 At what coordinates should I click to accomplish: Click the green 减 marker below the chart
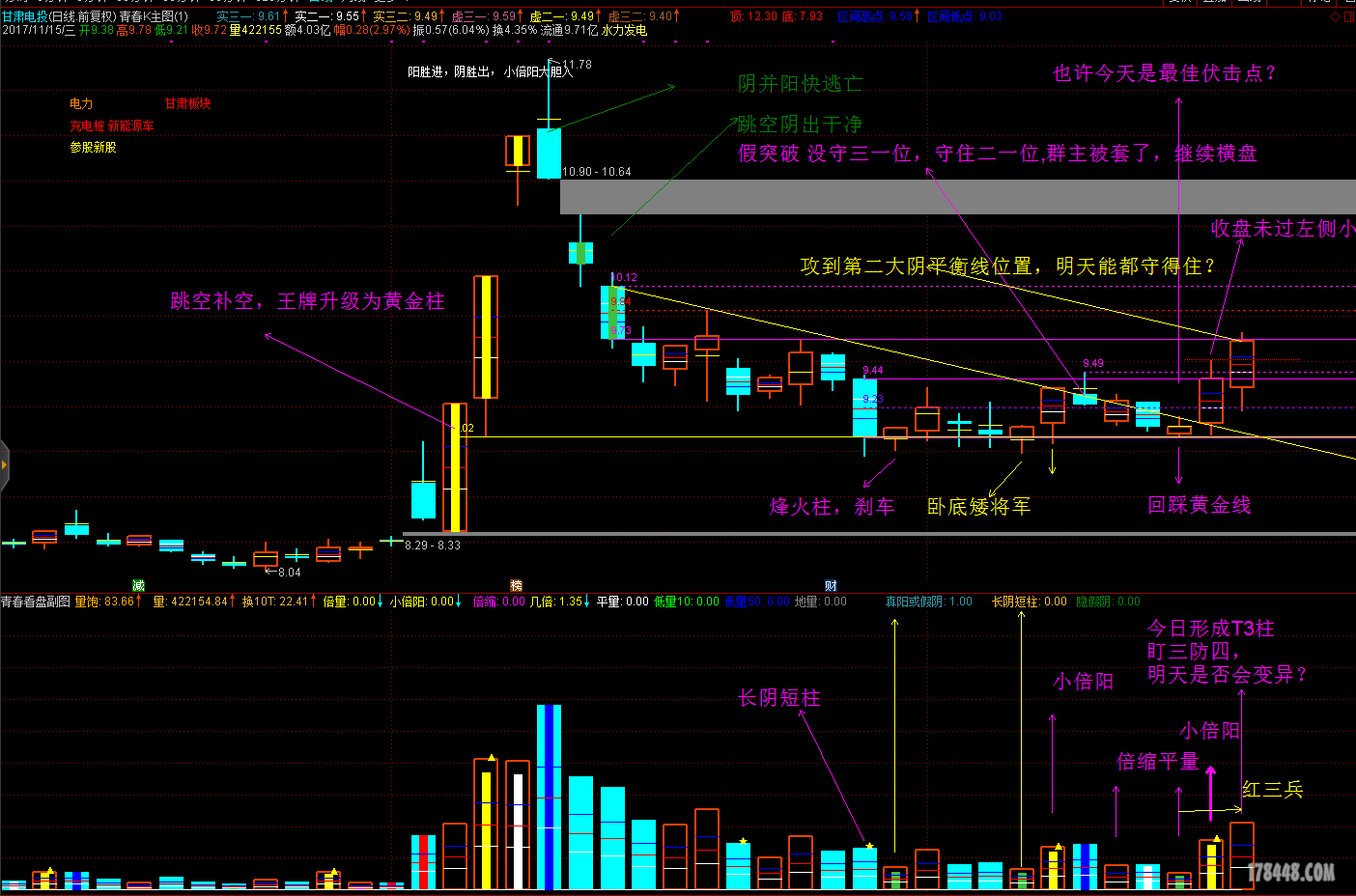138,585
